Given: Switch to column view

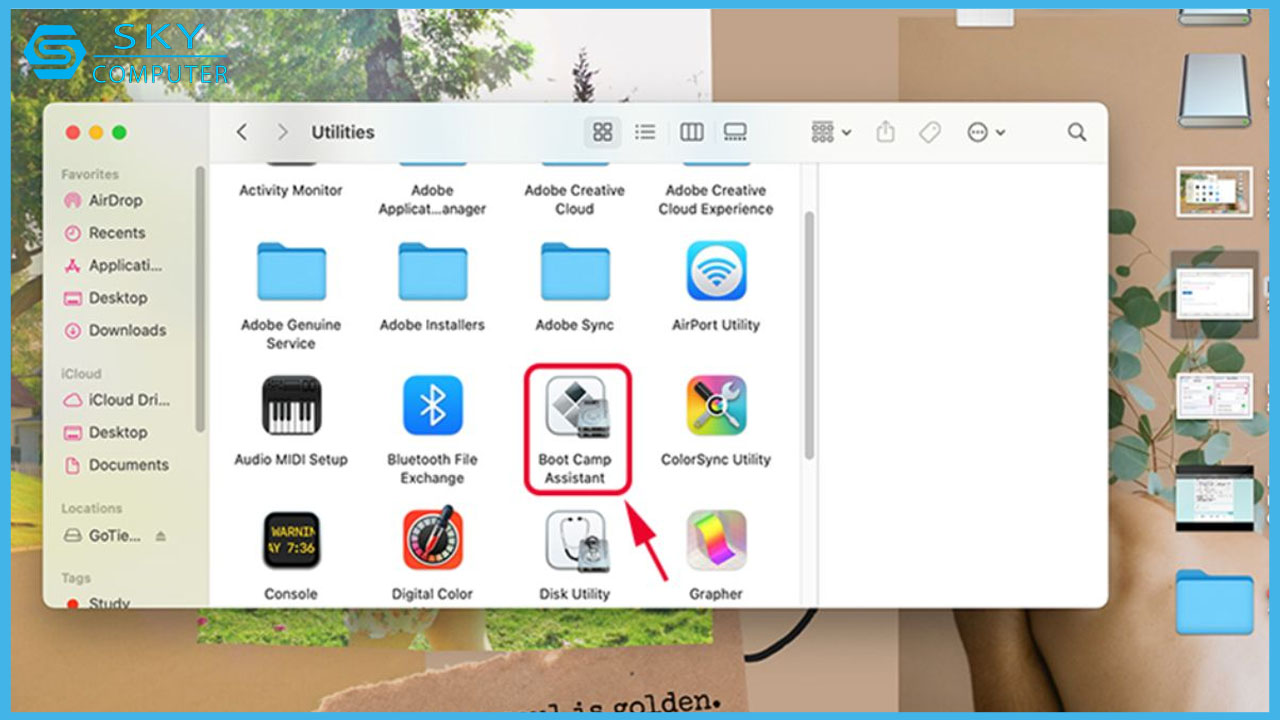Looking at the screenshot, I should (691, 132).
